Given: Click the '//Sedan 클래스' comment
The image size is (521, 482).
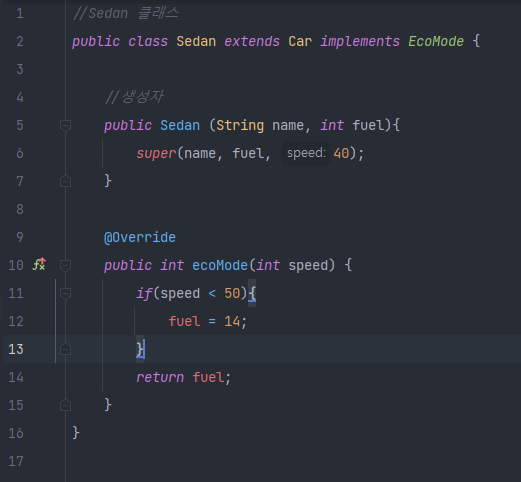Looking at the screenshot, I should pos(126,14).
